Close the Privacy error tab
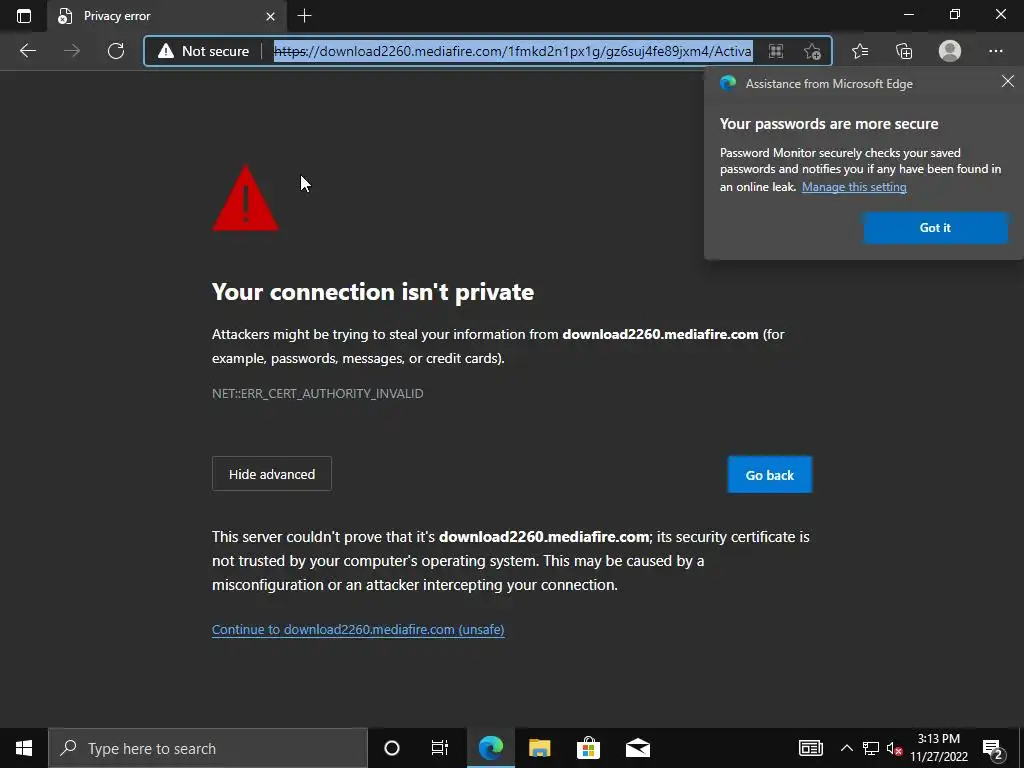Screen dimensions: 1024x768 click(270, 16)
